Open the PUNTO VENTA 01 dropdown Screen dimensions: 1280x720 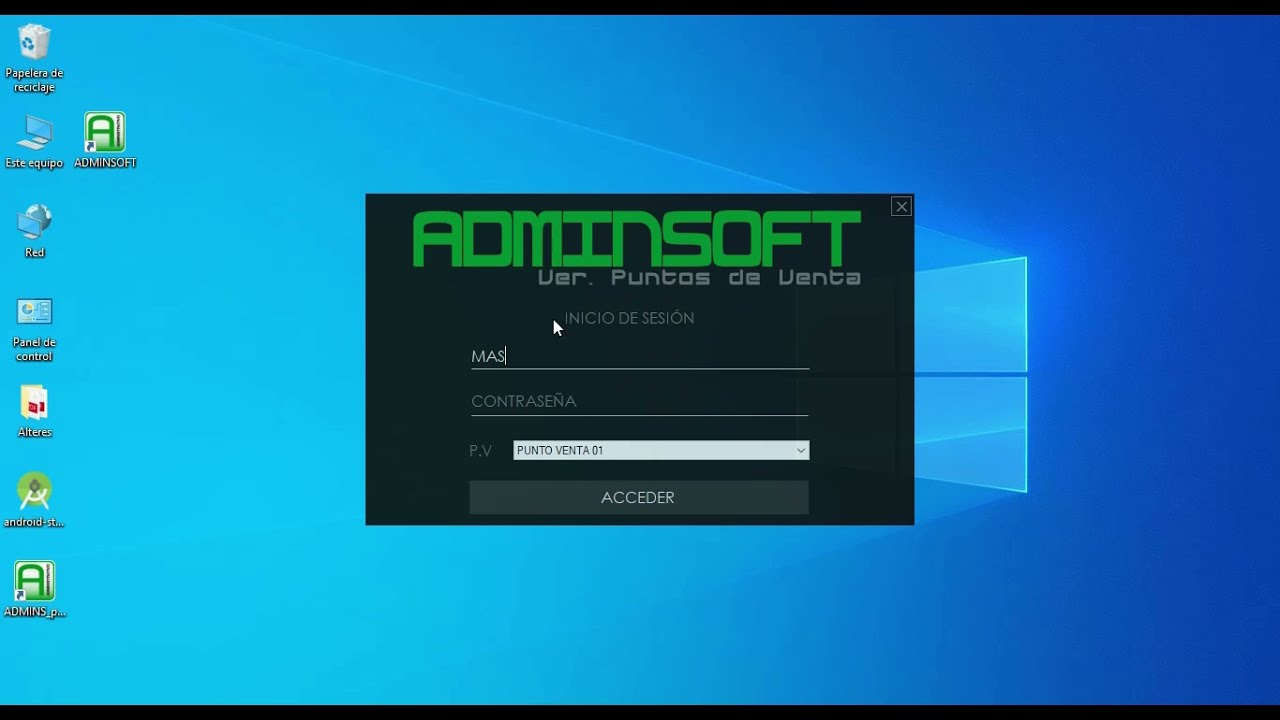pos(661,450)
